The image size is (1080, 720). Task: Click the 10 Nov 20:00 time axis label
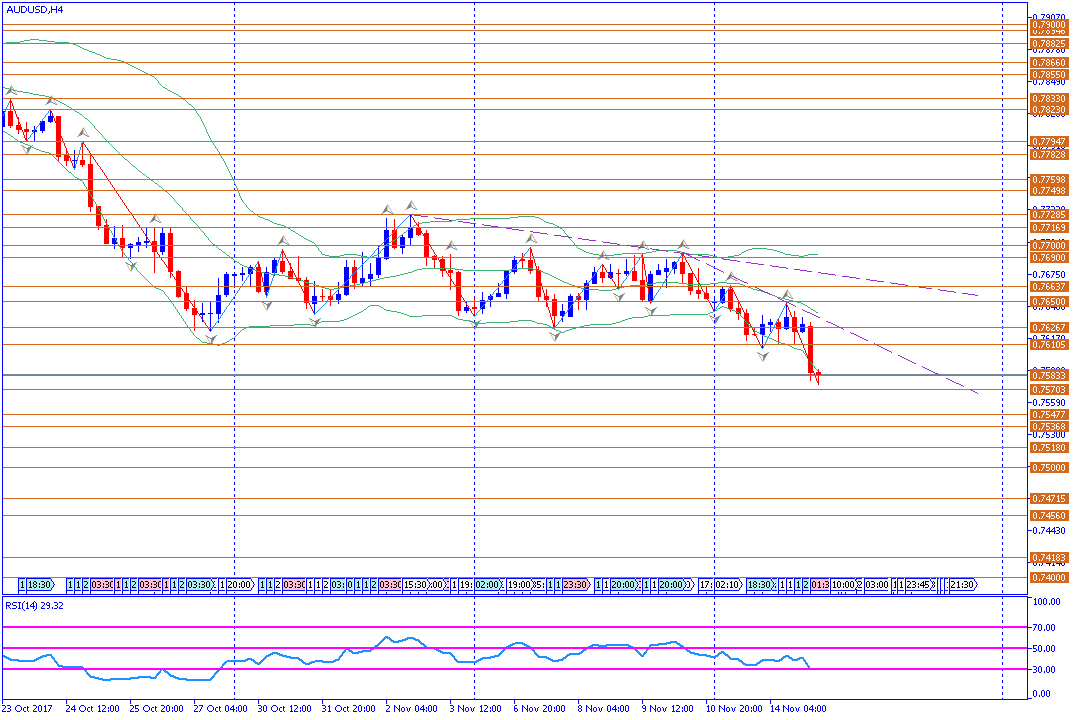click(x=734, y=708)
